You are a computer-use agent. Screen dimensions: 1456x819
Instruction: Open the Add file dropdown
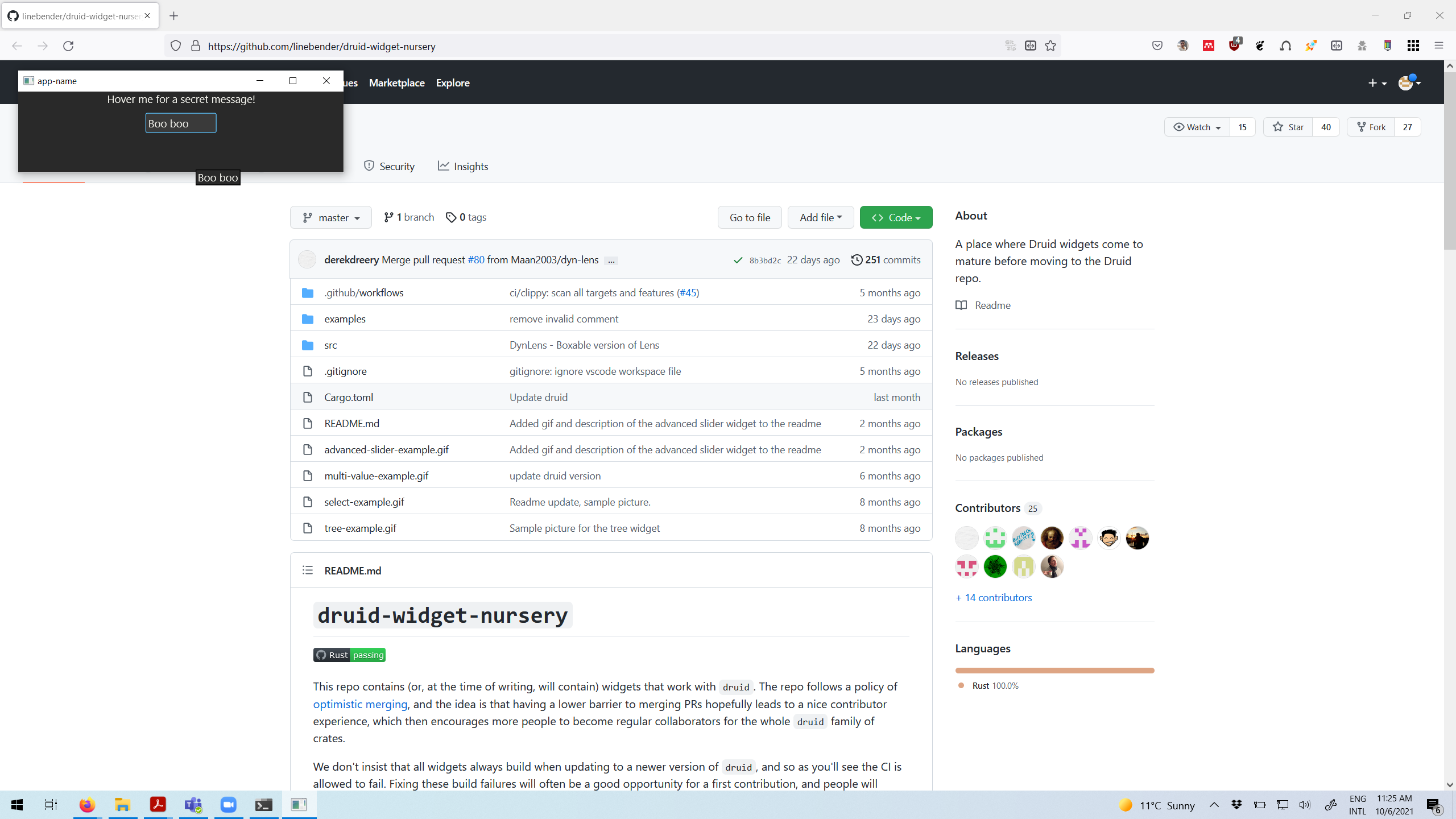[x=820, y=217]
